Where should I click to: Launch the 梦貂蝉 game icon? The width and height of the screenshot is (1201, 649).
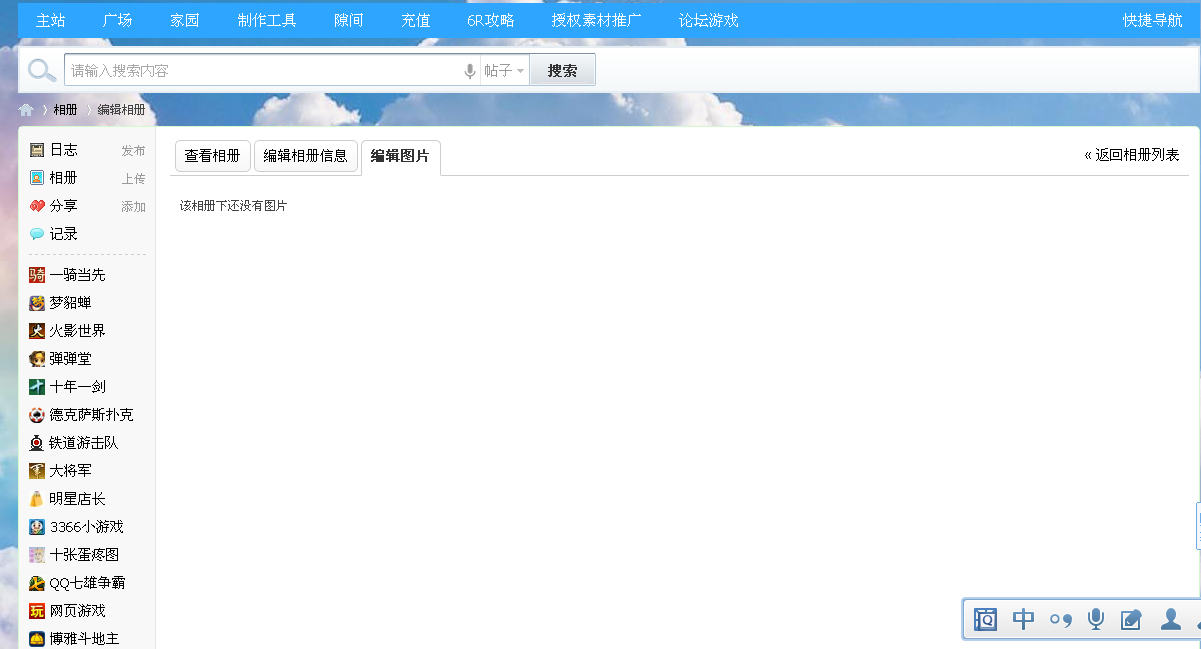coord(37,303)
